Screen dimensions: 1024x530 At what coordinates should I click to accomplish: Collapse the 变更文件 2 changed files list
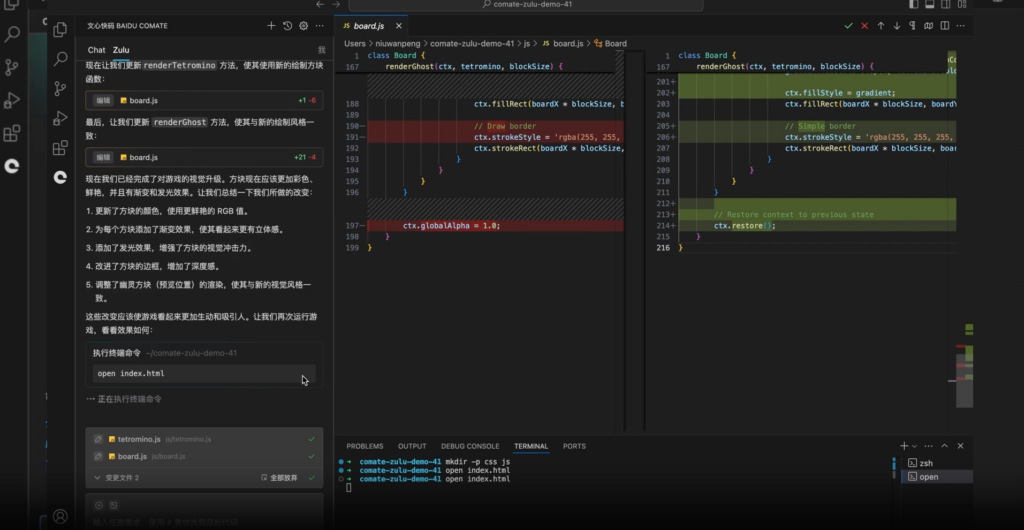click(97, 478)
